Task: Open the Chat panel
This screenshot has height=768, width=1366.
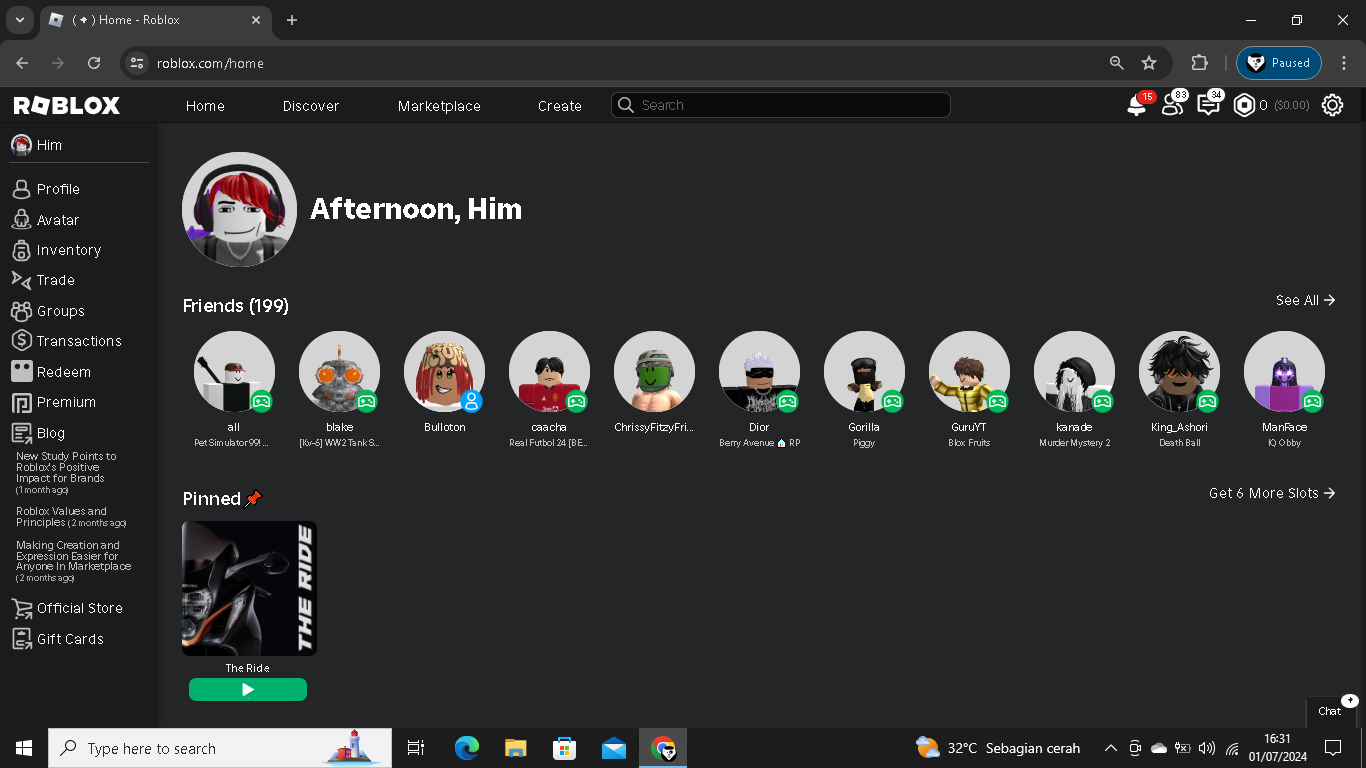Action: click(1332, 711)
